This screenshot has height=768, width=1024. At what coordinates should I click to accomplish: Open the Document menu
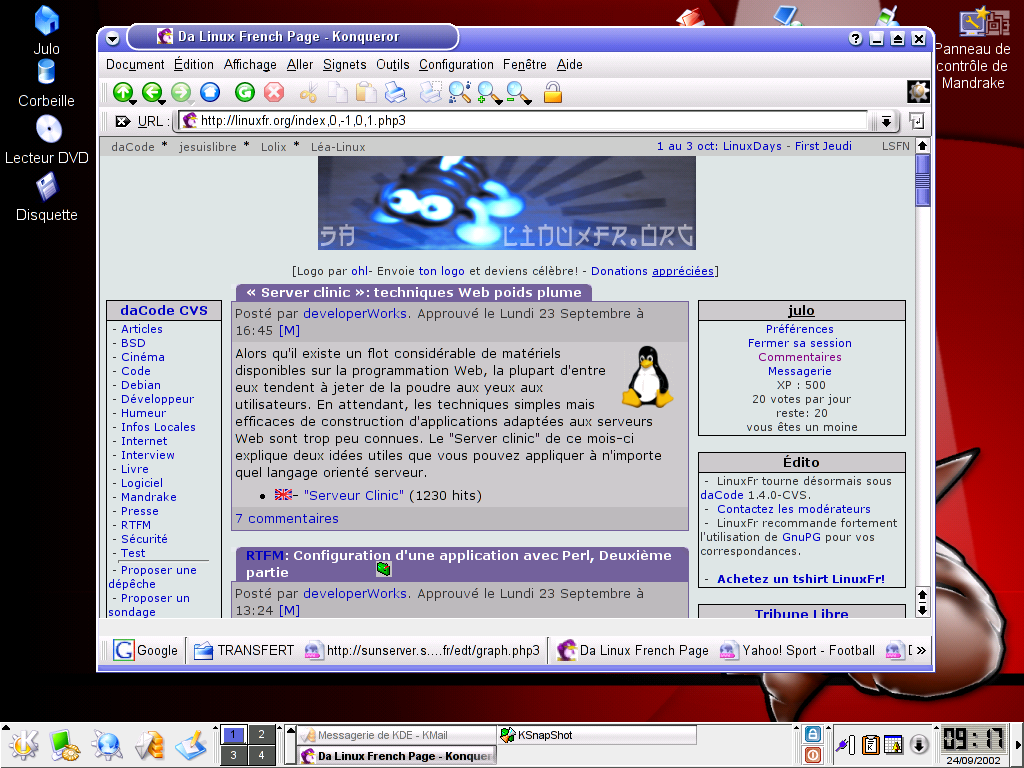135,65
